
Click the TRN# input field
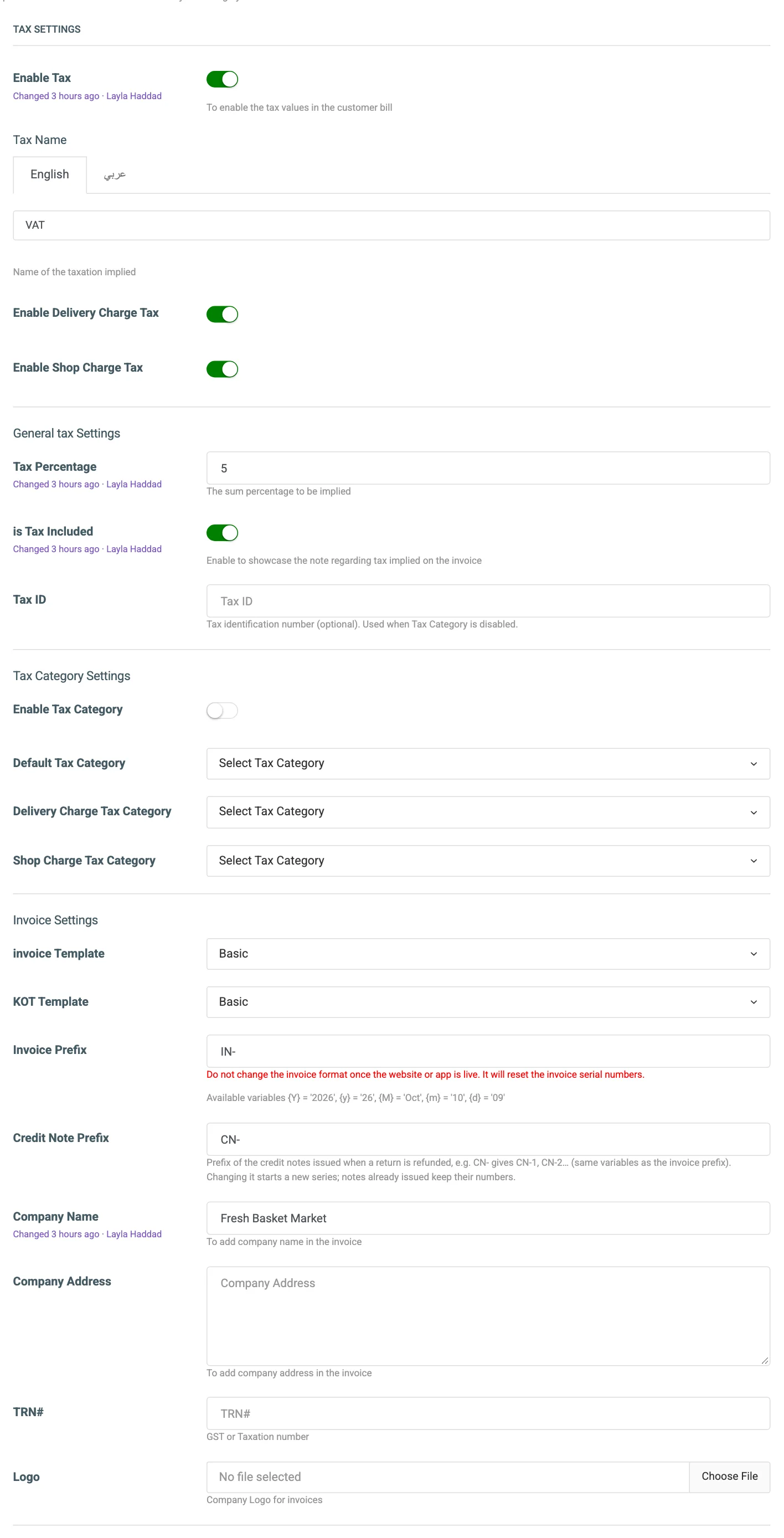pyautogui.click(x=488, y=1413)
